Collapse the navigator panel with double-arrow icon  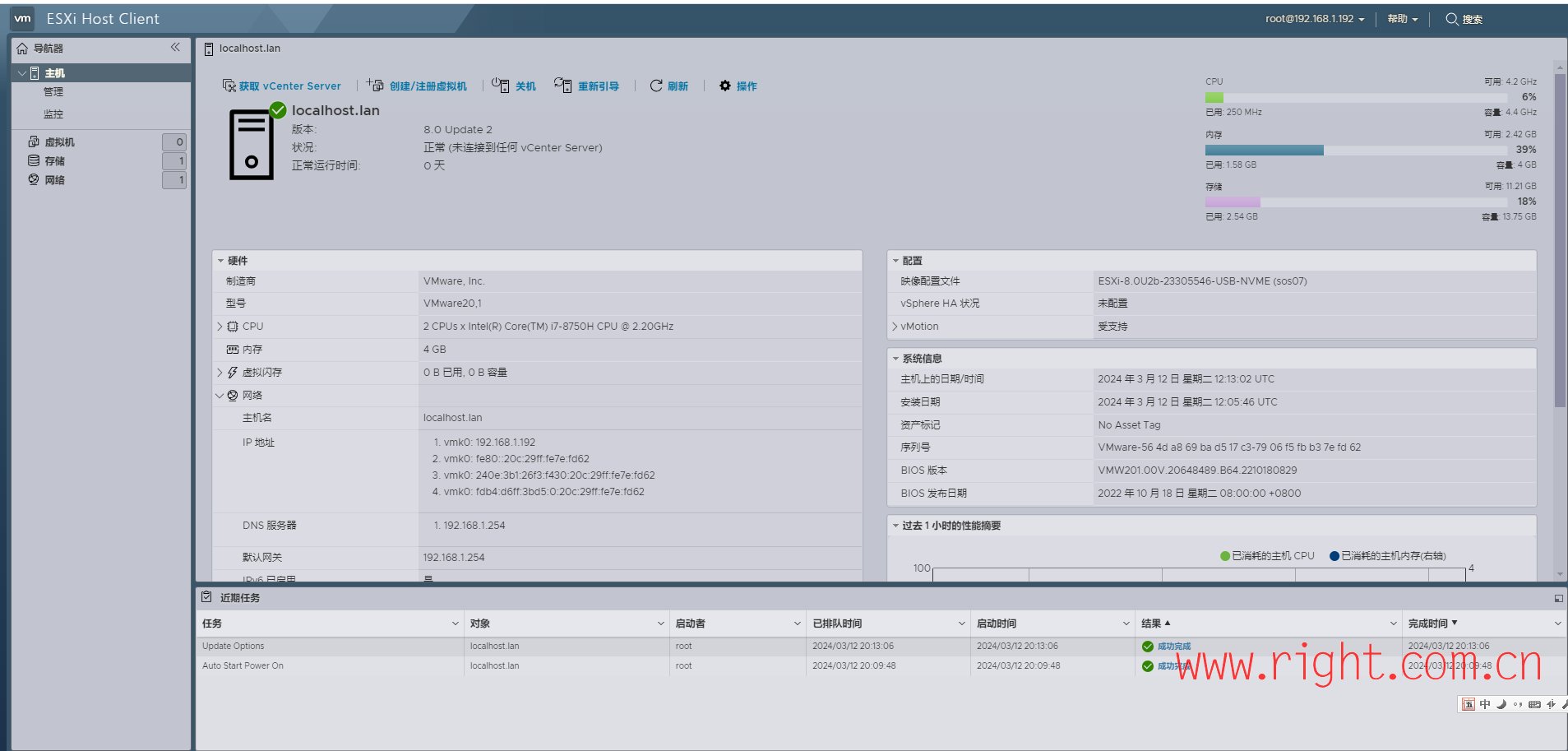click(175, 48)
